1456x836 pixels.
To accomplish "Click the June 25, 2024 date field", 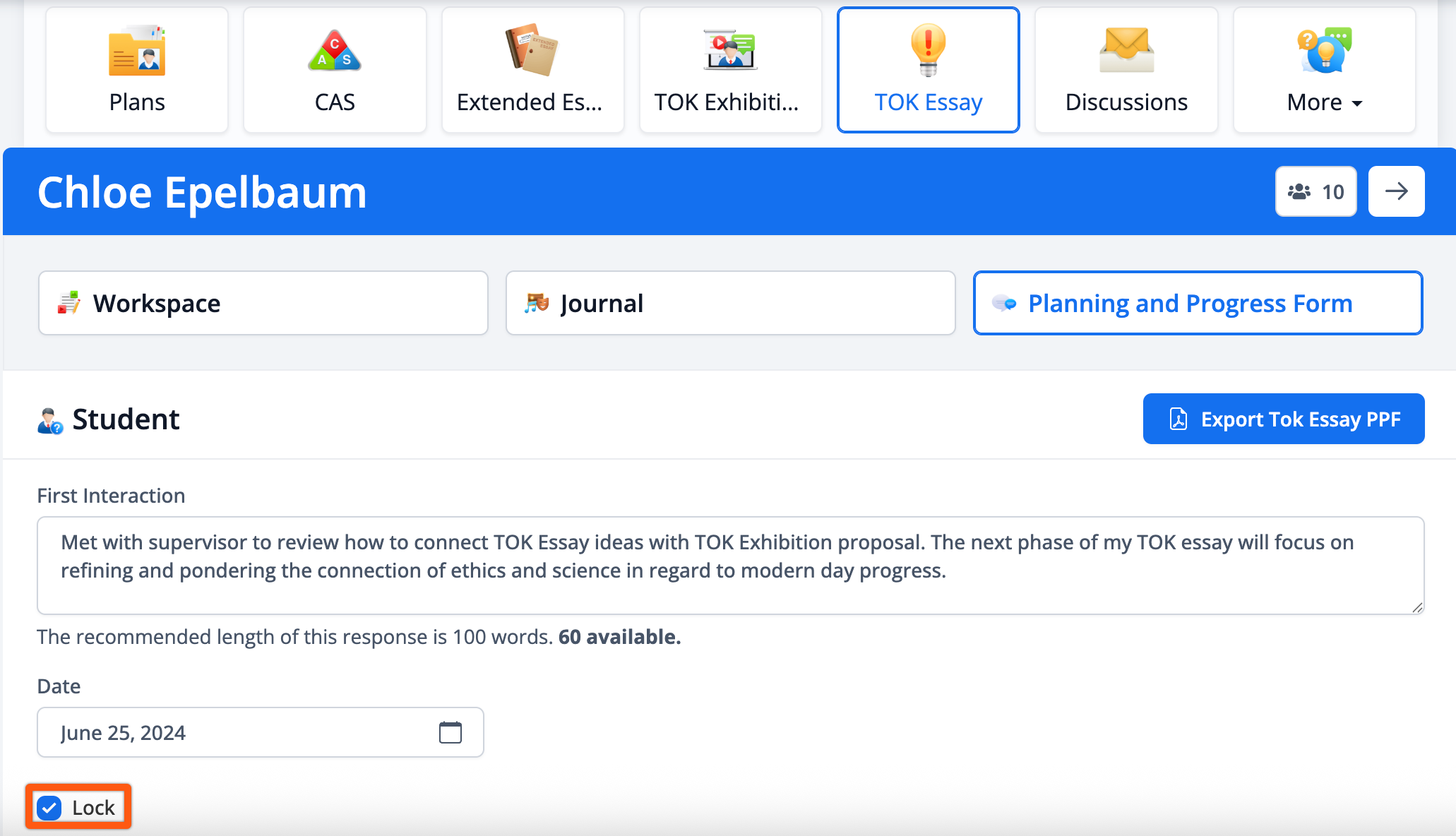I will point(233,732).
